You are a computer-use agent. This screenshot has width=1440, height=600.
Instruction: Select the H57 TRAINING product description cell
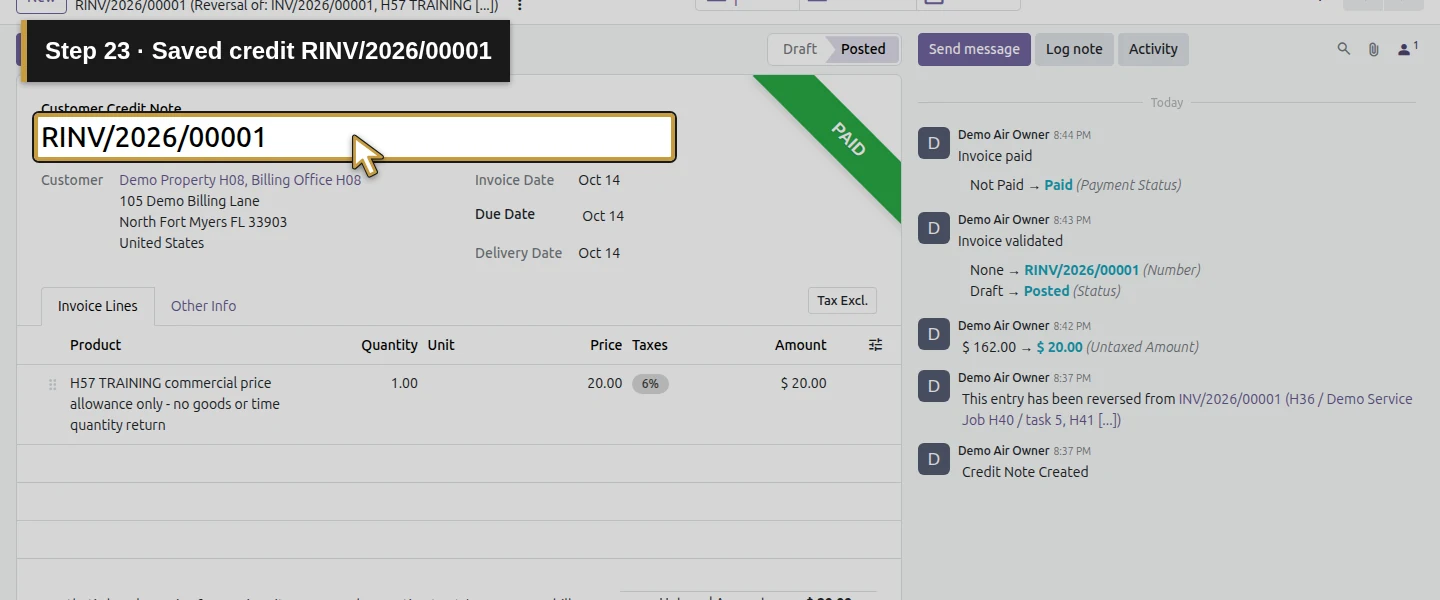[x=175, y=404]
